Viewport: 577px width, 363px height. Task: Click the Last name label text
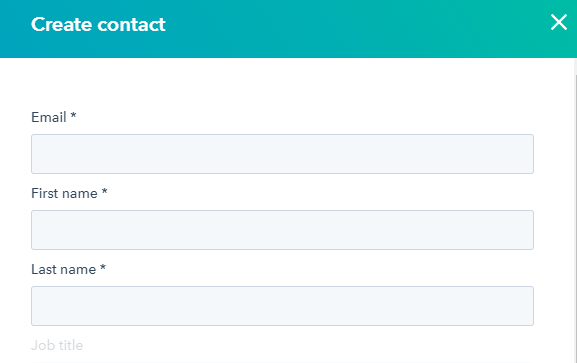tap(63, 269)
